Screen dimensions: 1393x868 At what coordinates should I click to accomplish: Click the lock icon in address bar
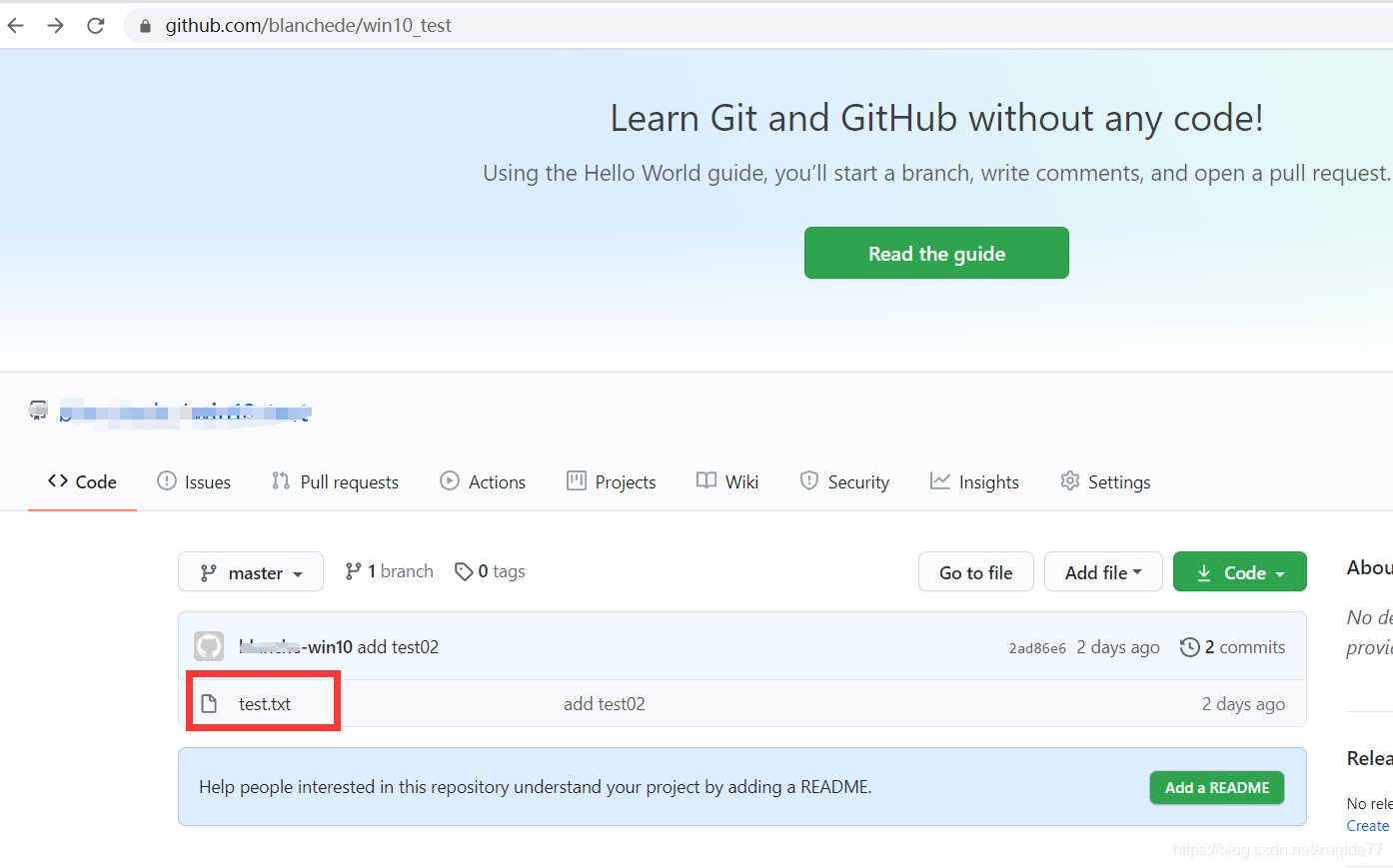145,26
